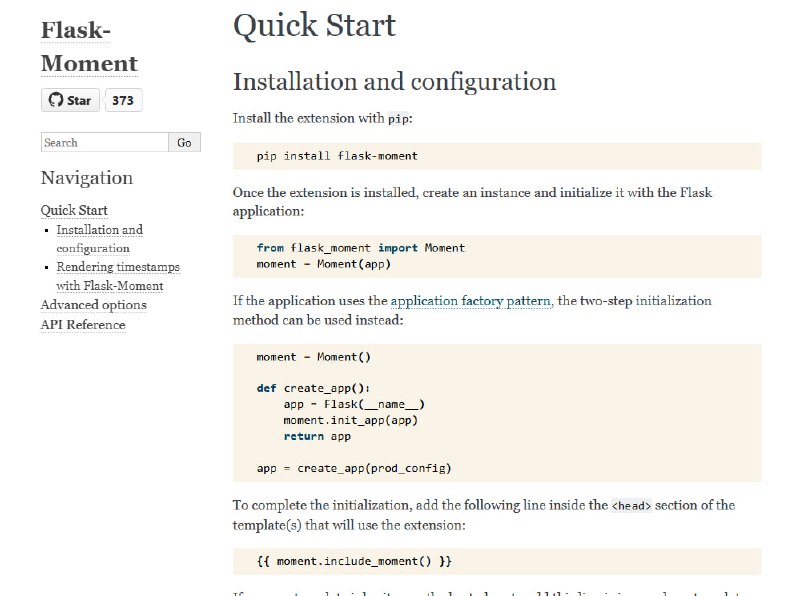Click the inline 'pip' code text

pyautogui.click(x=398, y=119)
